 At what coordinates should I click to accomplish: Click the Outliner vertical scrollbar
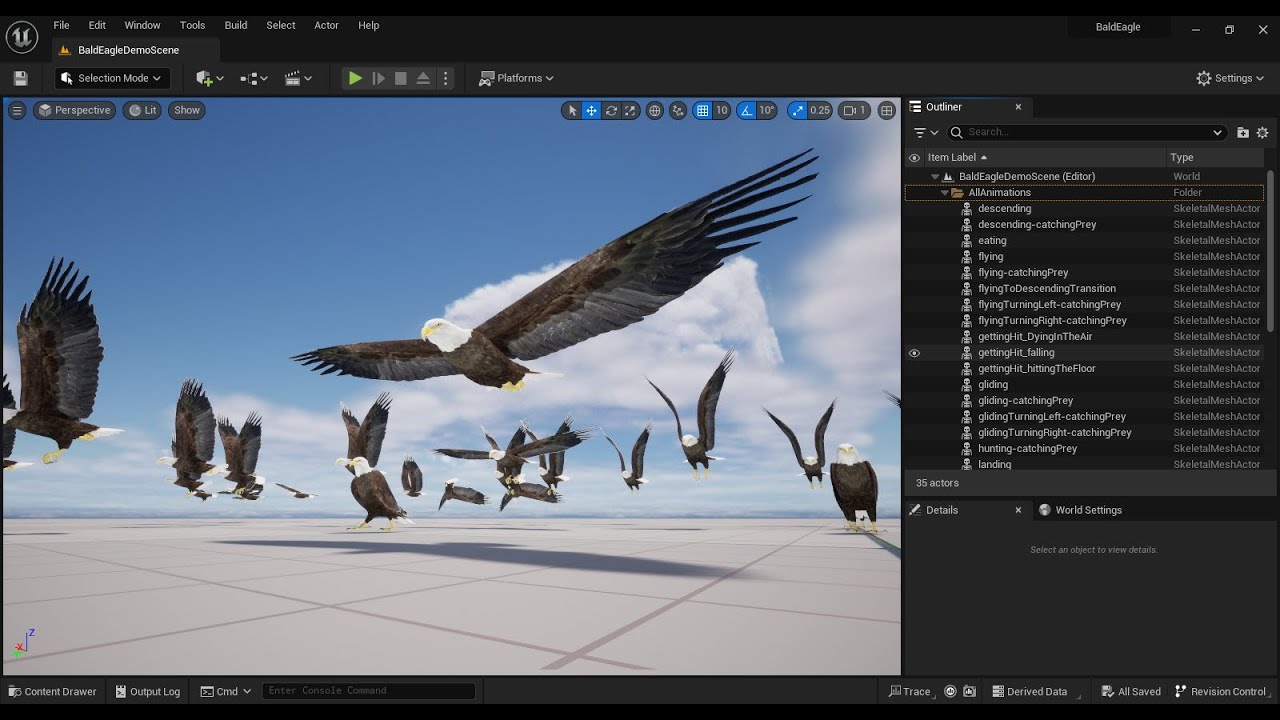(1271, 250)
